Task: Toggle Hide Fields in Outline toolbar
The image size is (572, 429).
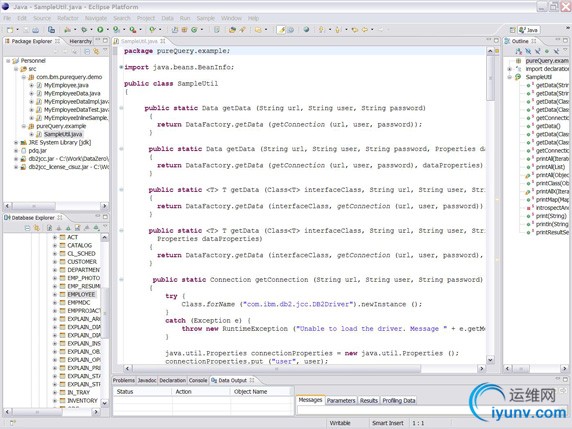Action: pyautogui.click(x=528, y=51)
